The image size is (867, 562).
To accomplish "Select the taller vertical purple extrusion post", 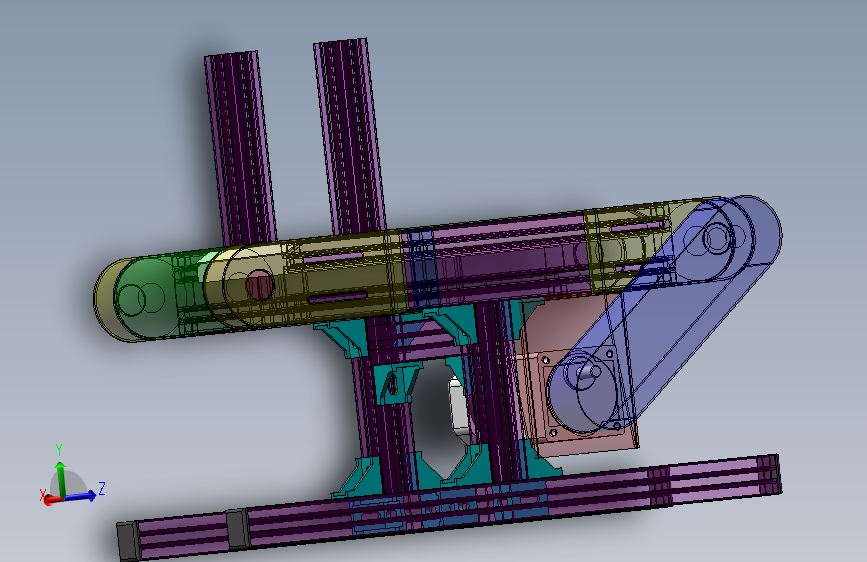I will (350, 137).
